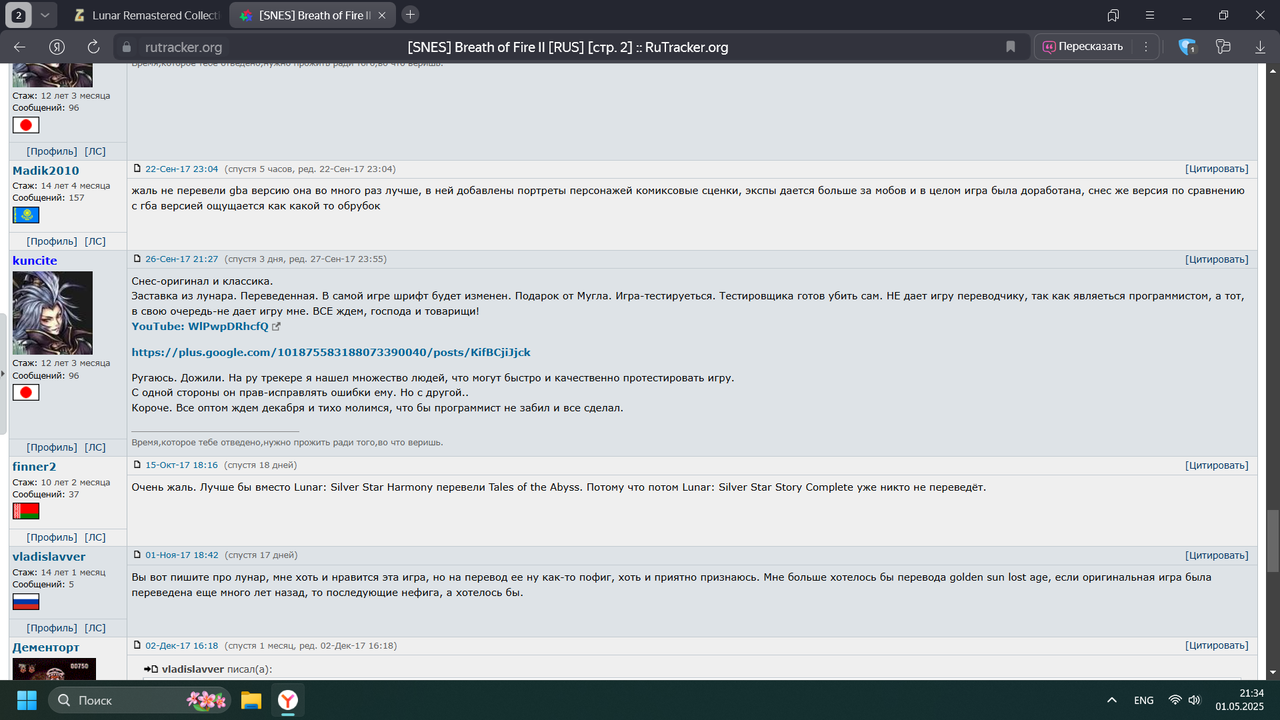Click the text "Стаж: 14 лет 4 месяца"
The image size is (1280, 720).
pyautogui.click(x=61, y=186)
